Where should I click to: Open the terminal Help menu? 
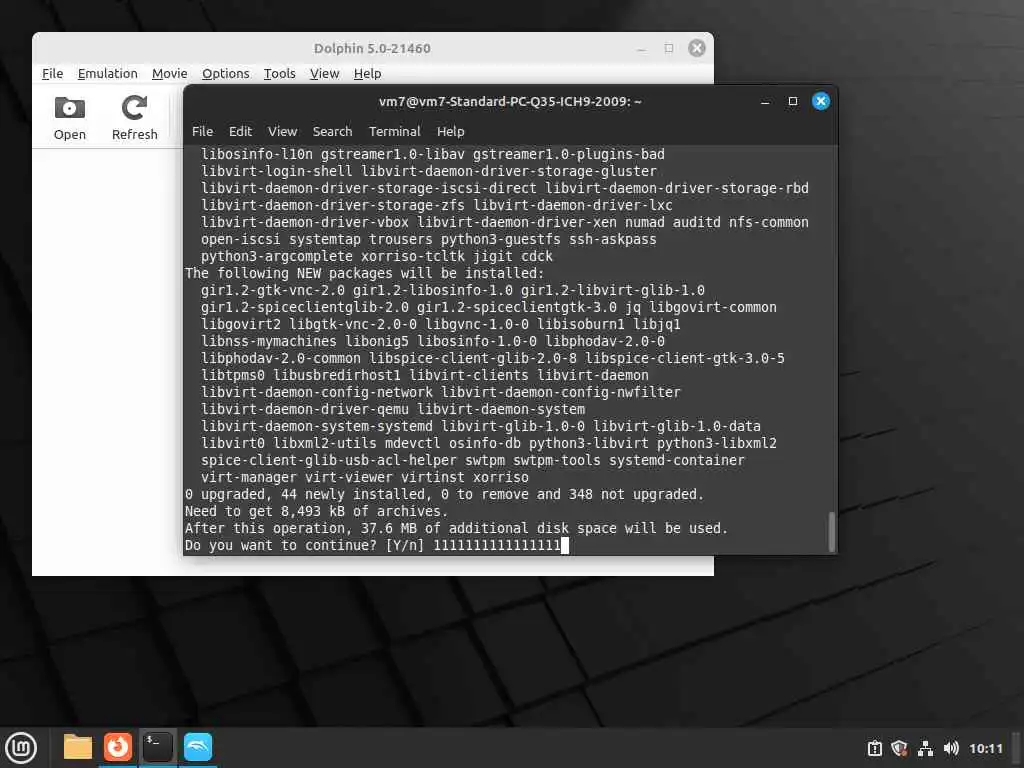[x=450, y=131]
